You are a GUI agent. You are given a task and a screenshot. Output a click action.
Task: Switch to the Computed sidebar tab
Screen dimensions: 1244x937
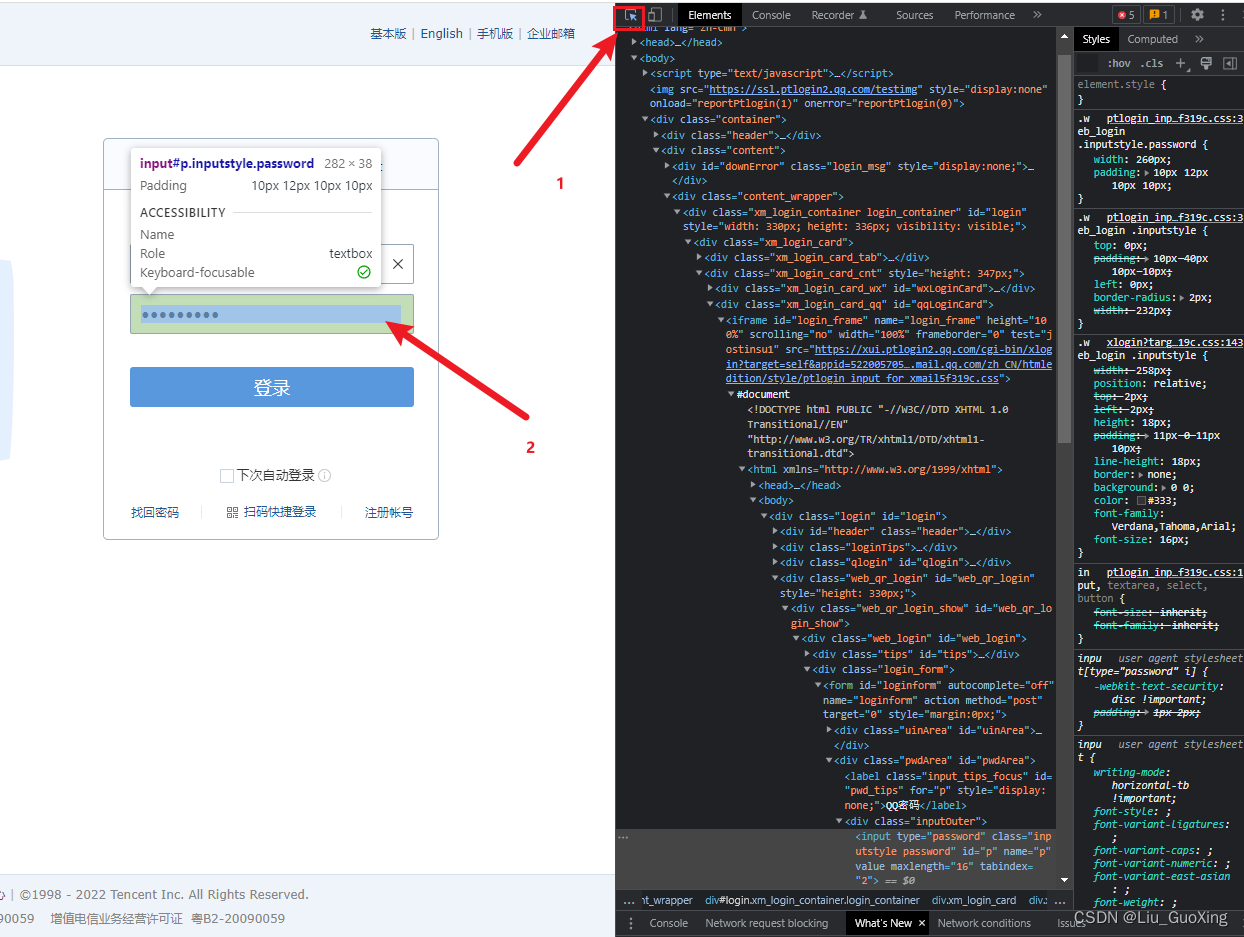(x=1152, y=39)
